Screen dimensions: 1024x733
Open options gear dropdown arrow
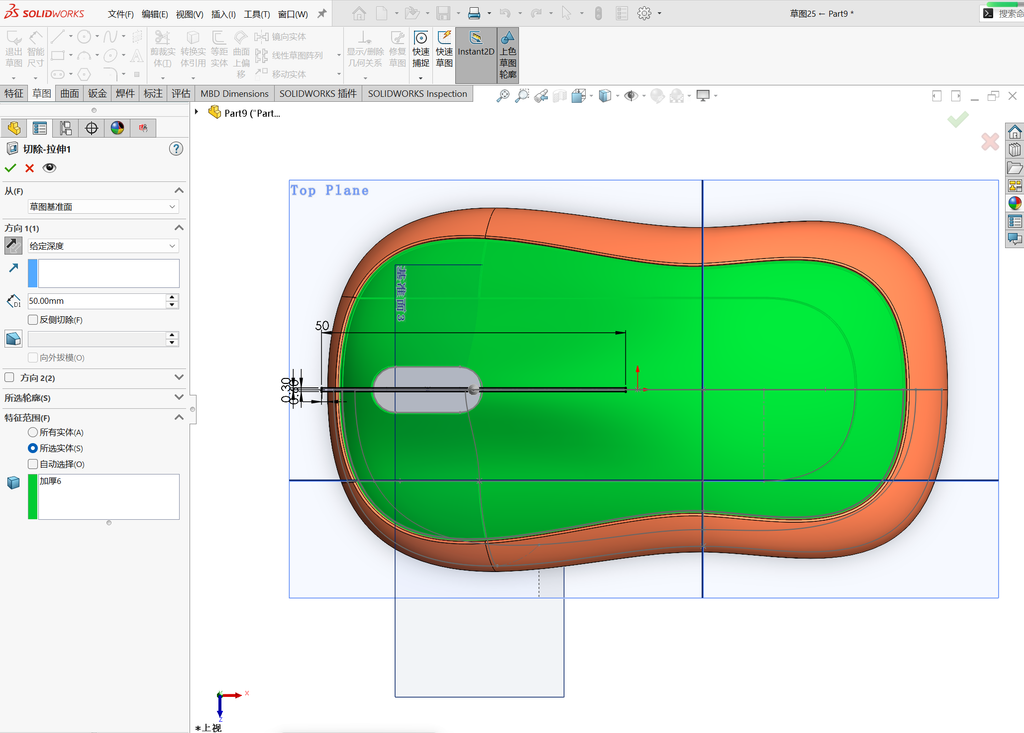659,14
